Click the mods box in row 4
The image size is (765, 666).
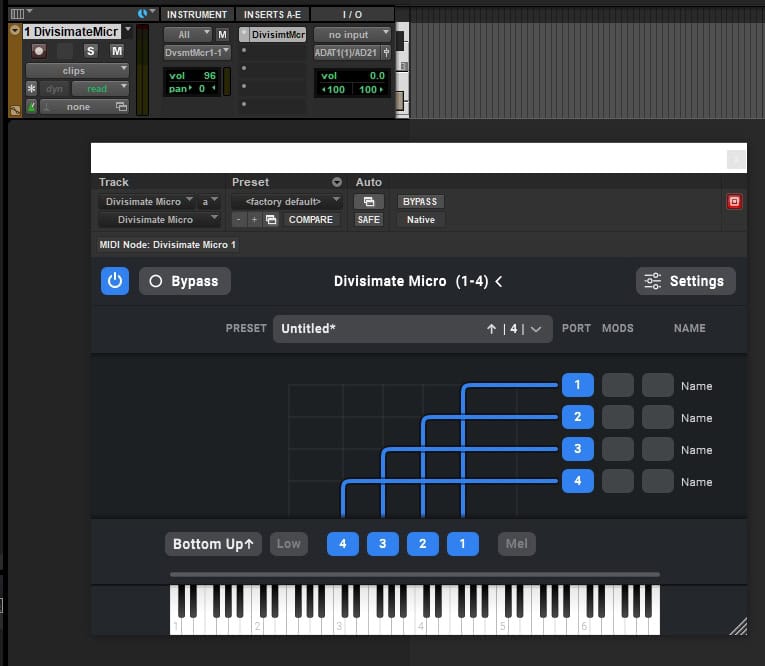[x=658, y=481]
